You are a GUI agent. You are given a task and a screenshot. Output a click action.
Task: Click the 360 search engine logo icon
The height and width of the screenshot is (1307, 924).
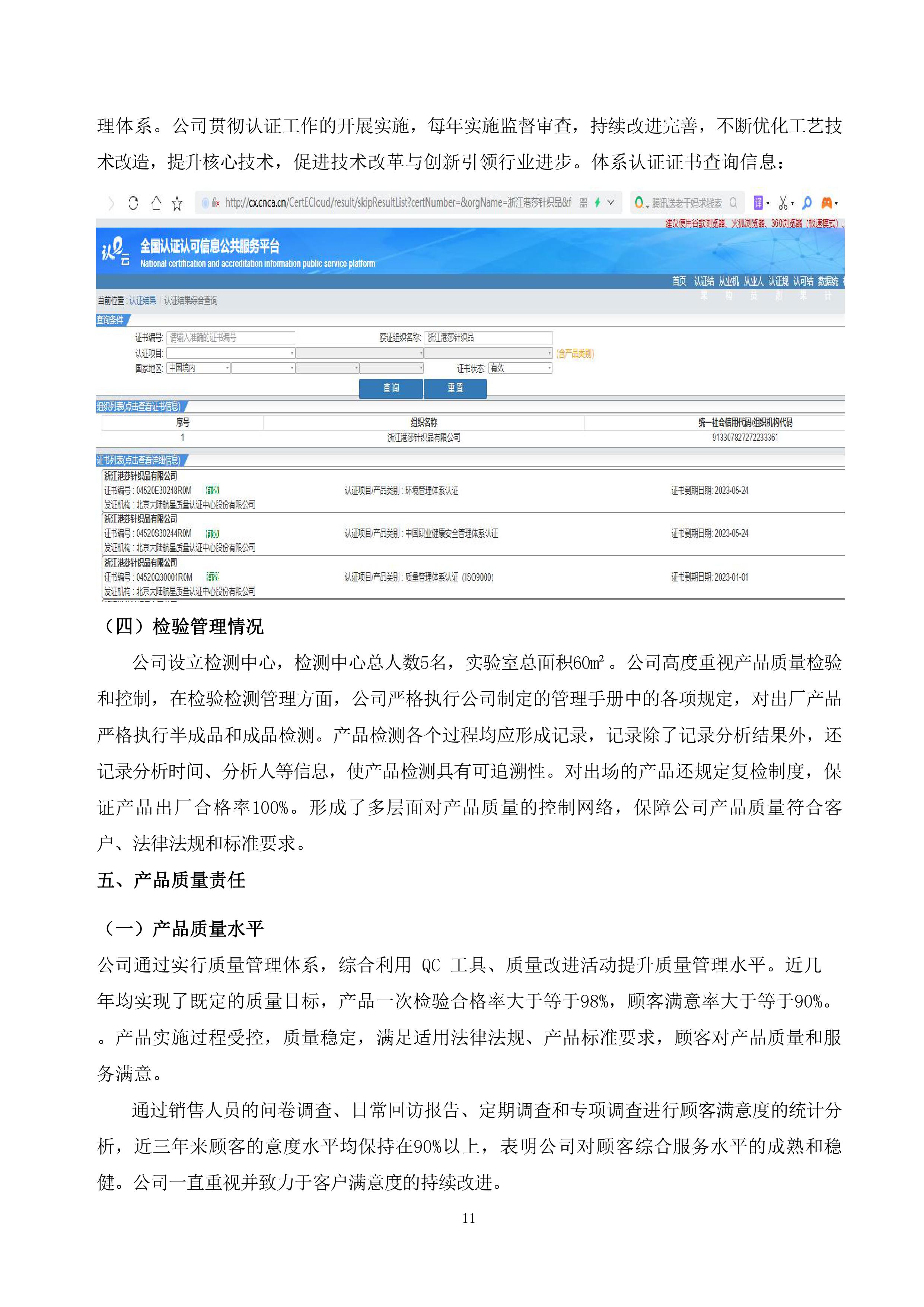(x=640, y=203)
